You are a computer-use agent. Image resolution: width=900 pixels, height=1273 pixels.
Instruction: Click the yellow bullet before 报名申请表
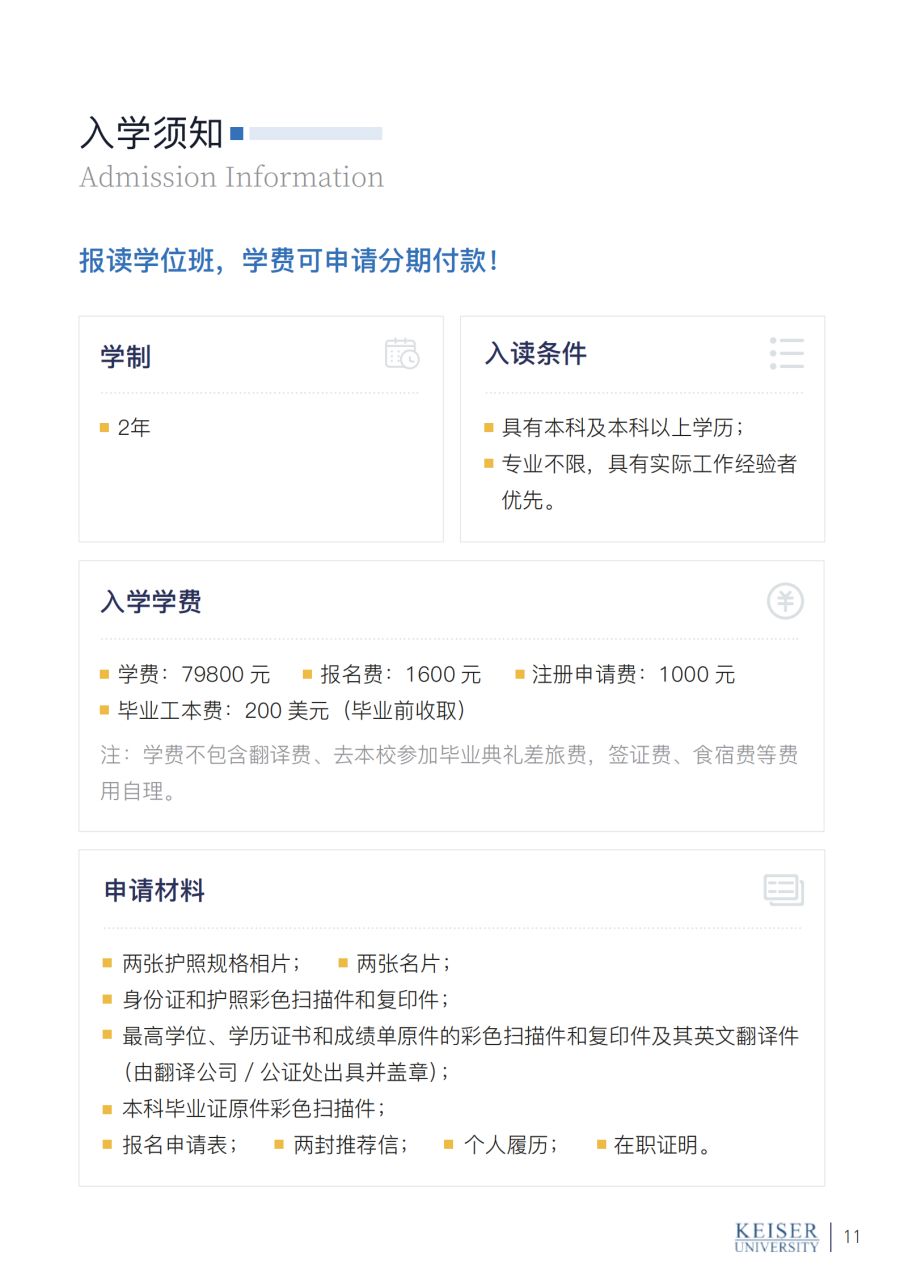pos(107,1144)
